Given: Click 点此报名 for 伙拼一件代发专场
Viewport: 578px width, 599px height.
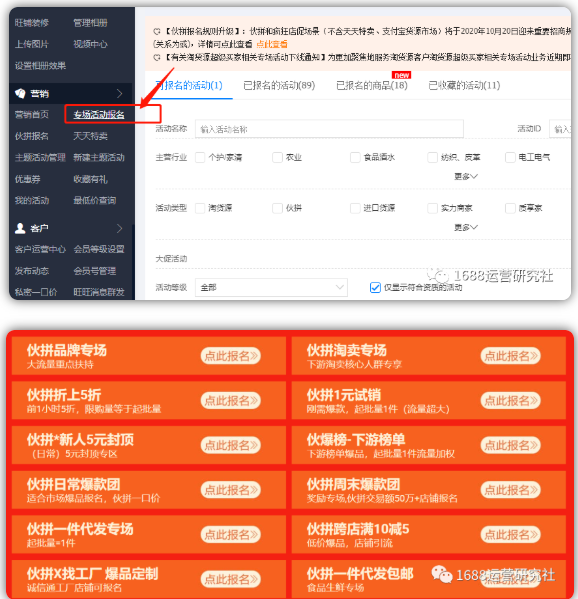Looking at the screenshot, I should (x=231, y=534).
